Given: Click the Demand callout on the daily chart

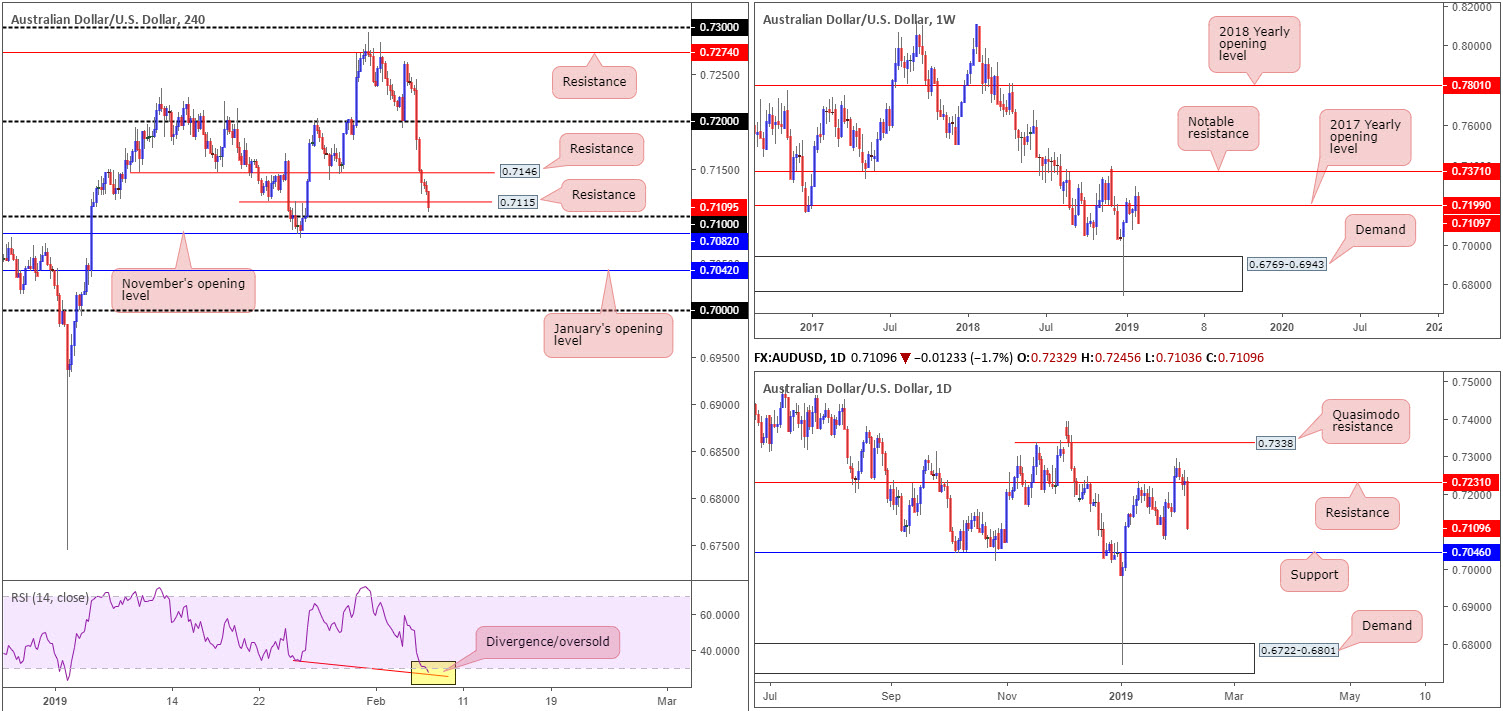Looking at the screenshot, I should tap(1386, 626).
